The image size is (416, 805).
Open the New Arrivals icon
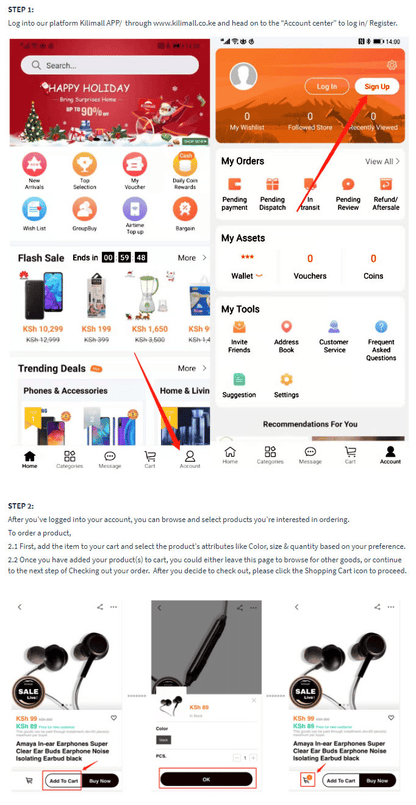(34, 165)
